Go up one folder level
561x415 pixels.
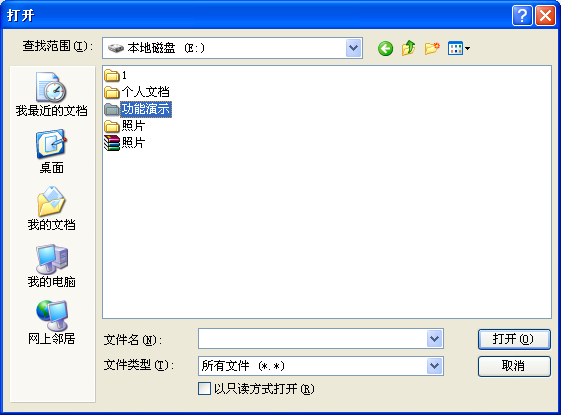pyautogui.click(x=409, y=48)
